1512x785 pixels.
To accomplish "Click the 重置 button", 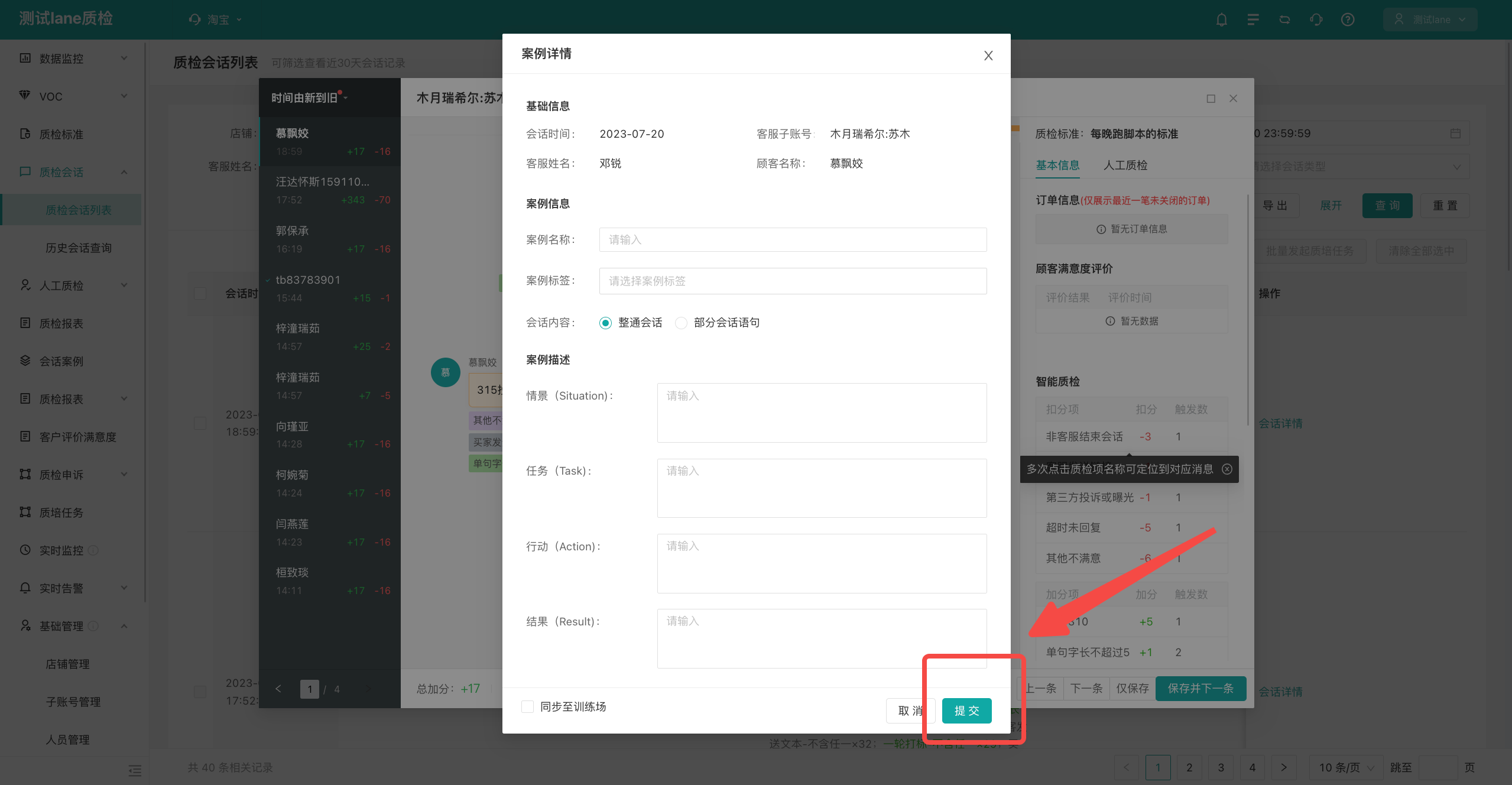I will [x=1445, y=205].
